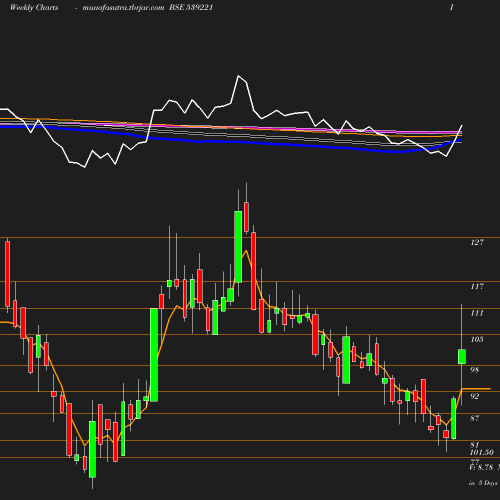Click the 'Weekly Charts' title text

[x=34, y=8]
